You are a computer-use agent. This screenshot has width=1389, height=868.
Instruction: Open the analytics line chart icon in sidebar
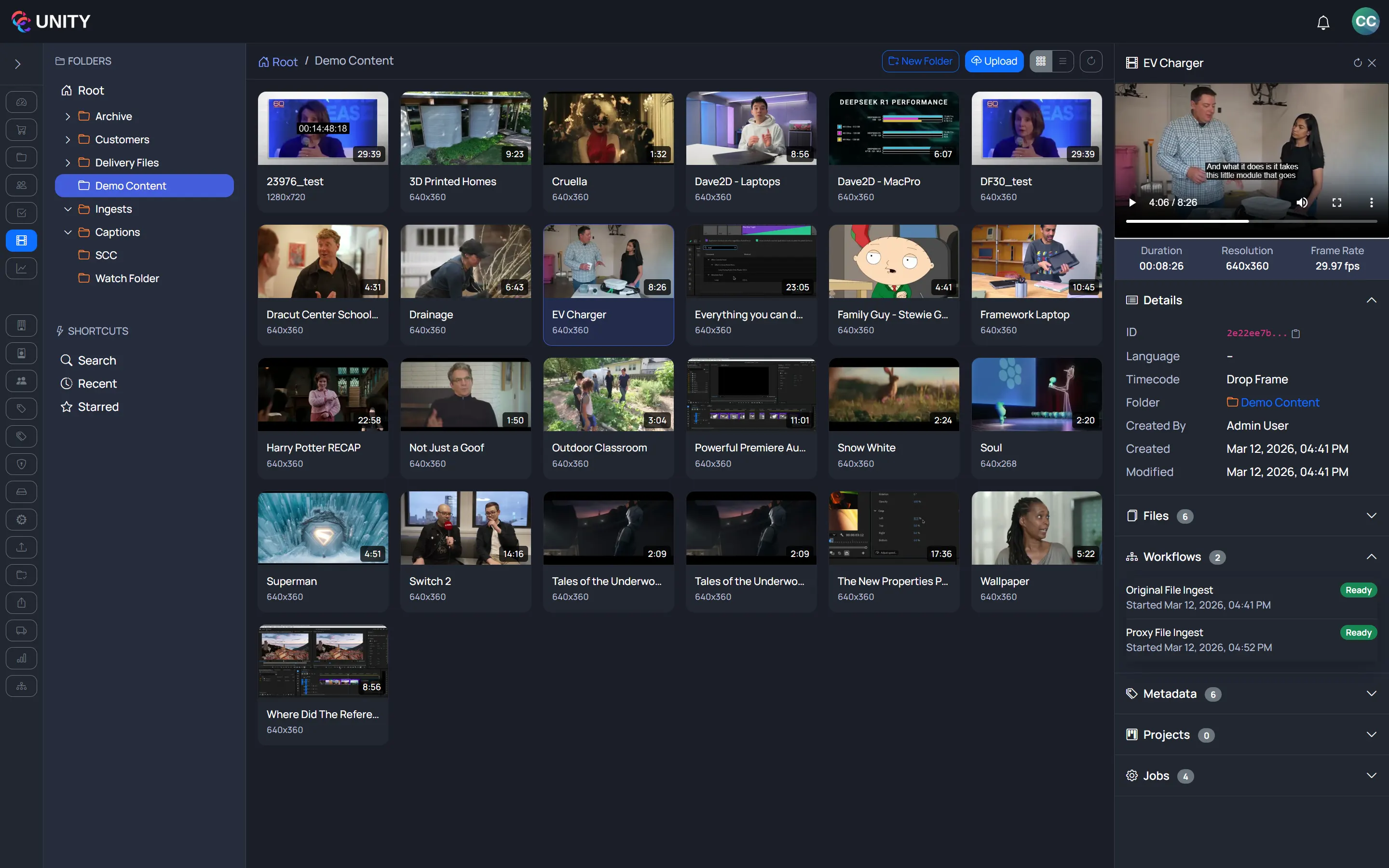pos(21,268)
